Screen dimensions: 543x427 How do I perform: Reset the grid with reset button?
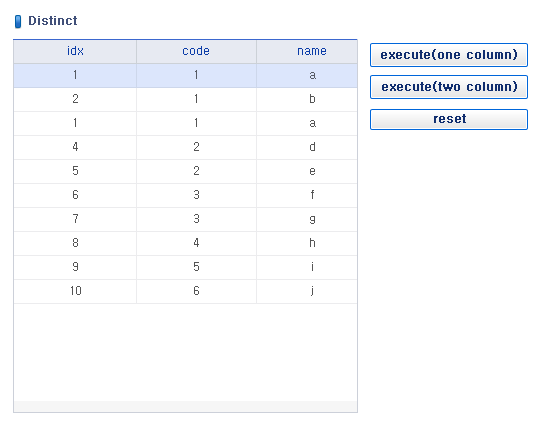[x=448, y=119]
